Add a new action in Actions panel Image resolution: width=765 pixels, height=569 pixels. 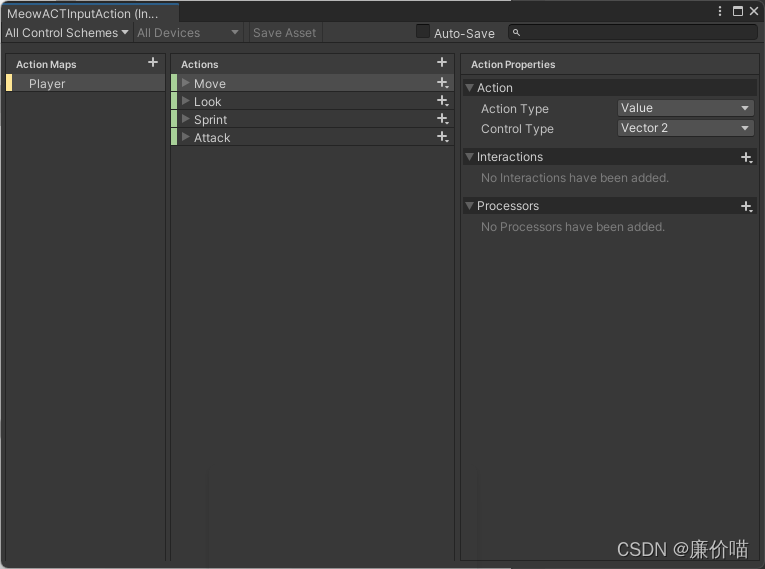pyautogui.click(x=442, y=62)
